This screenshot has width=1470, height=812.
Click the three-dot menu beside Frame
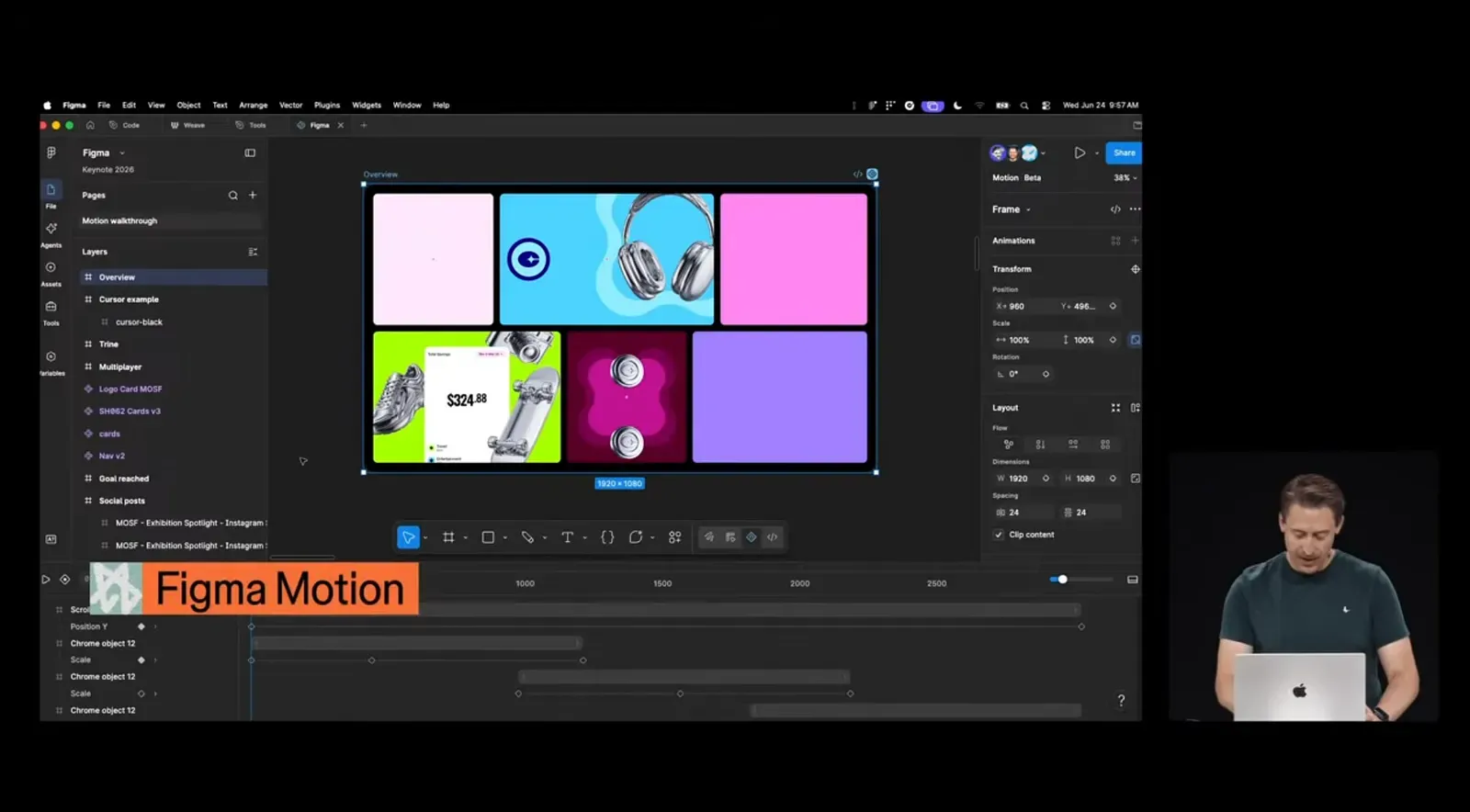(x=1136, y=209)
